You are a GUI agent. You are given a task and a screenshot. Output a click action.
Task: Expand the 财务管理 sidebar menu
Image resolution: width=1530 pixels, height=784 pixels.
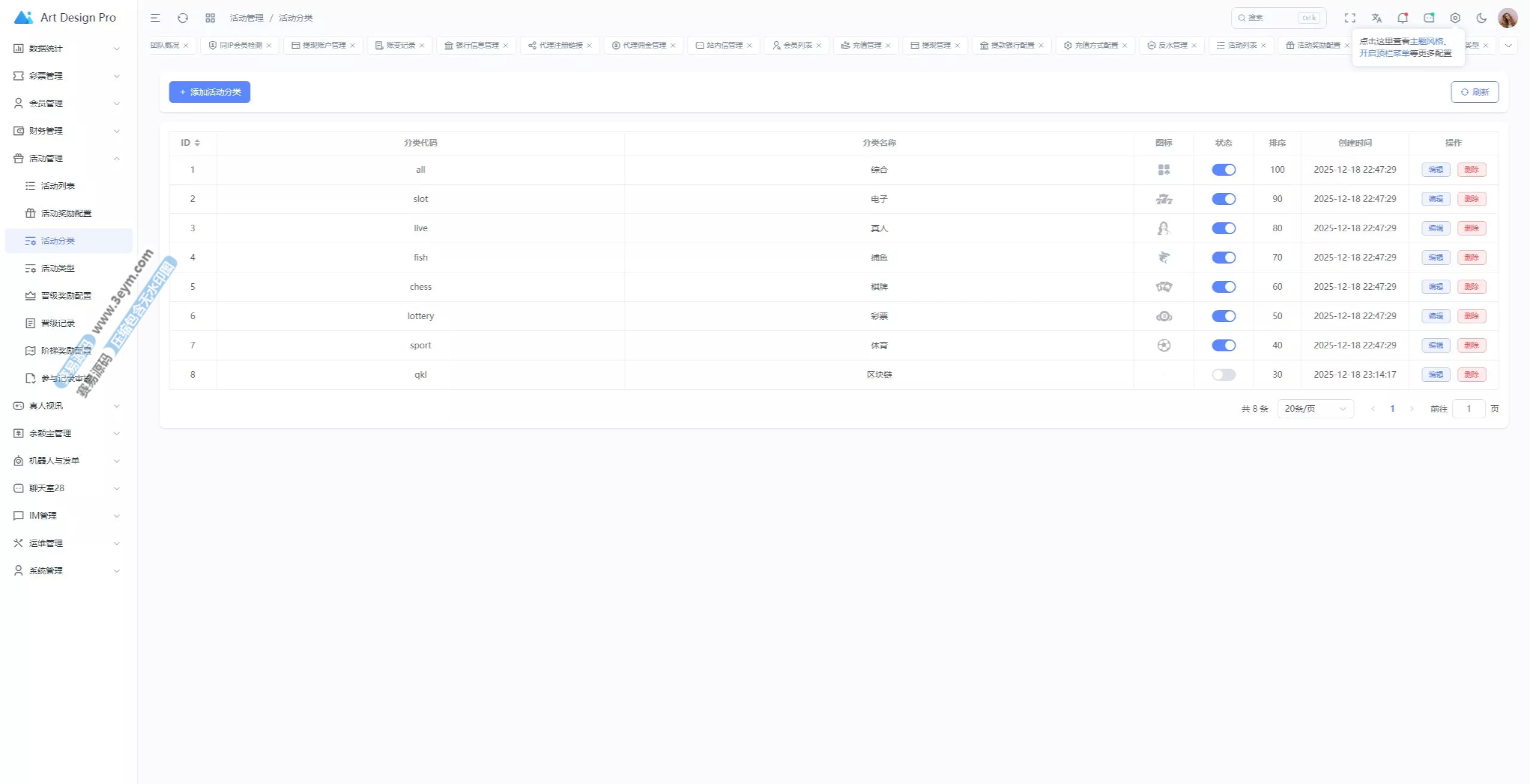pos(66,131)
